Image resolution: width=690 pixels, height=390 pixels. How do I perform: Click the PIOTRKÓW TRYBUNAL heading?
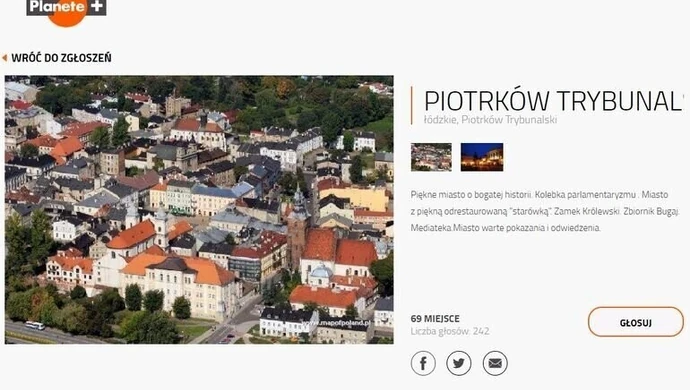554,101
